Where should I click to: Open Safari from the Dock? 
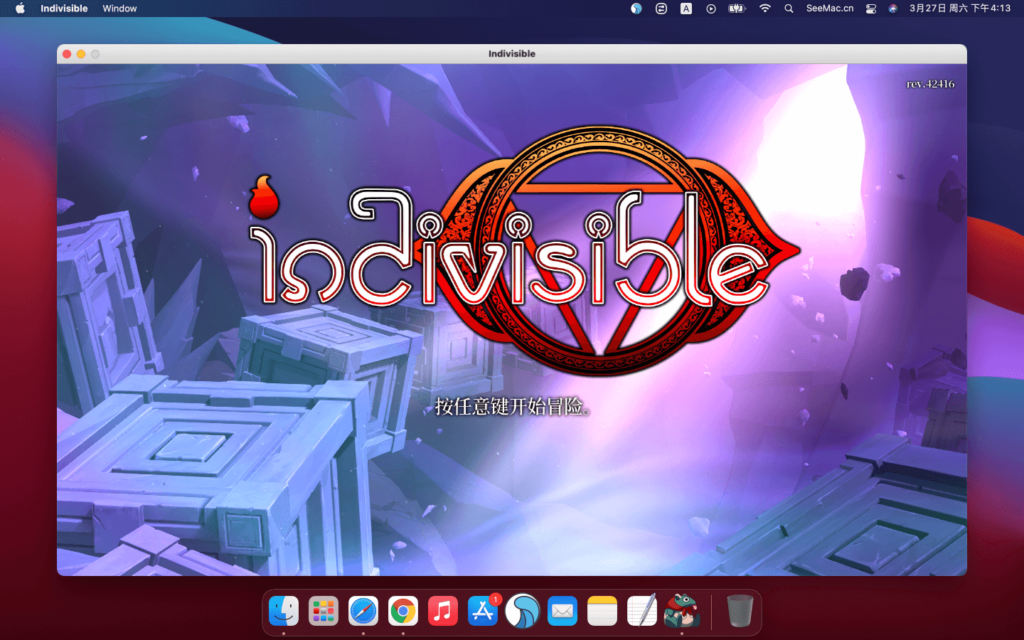tap(362, 610)
